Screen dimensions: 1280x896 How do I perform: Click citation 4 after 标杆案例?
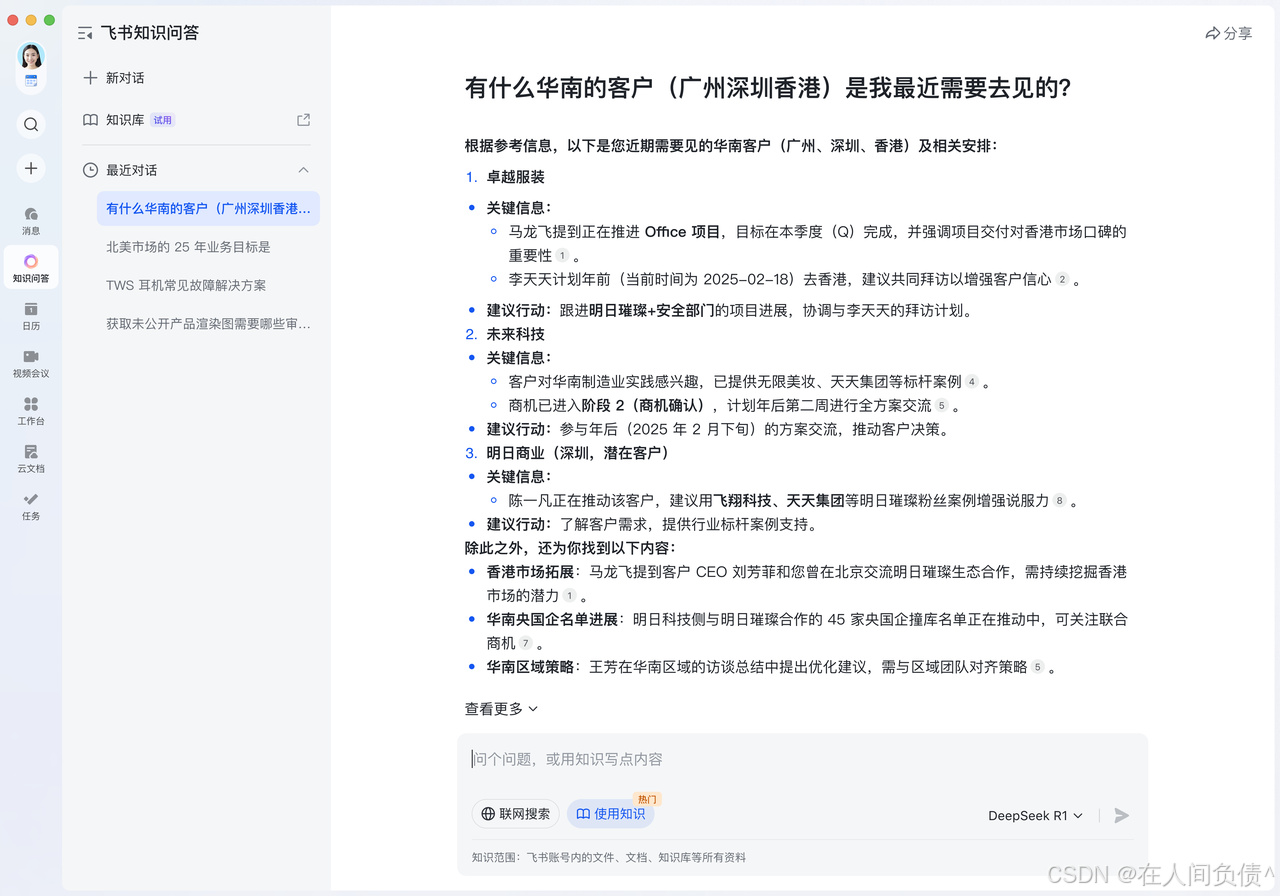[x=971, y=382]
